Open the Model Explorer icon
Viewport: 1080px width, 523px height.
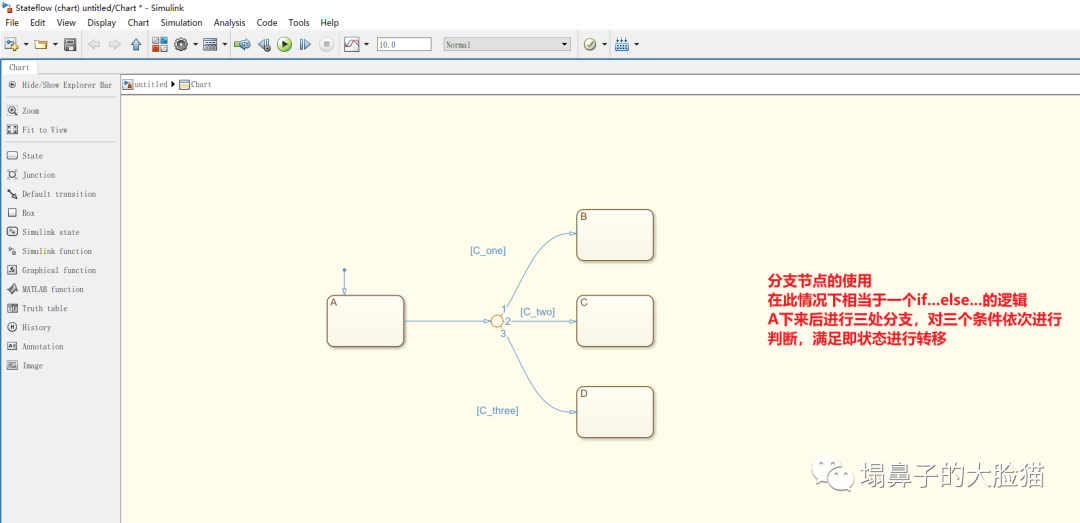pos(210,45)
